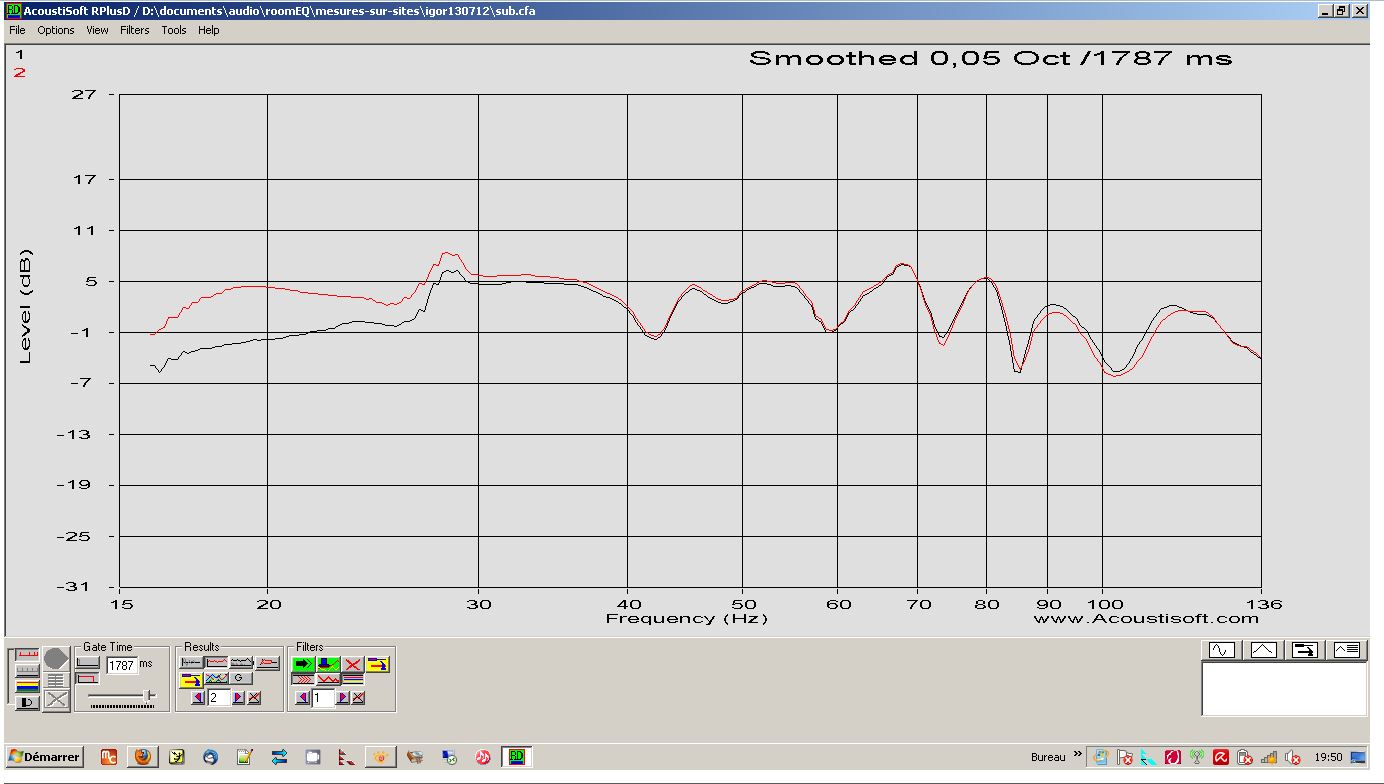Click the third Results icon with jagged response

pyautogui.click(x=242, y=662)
